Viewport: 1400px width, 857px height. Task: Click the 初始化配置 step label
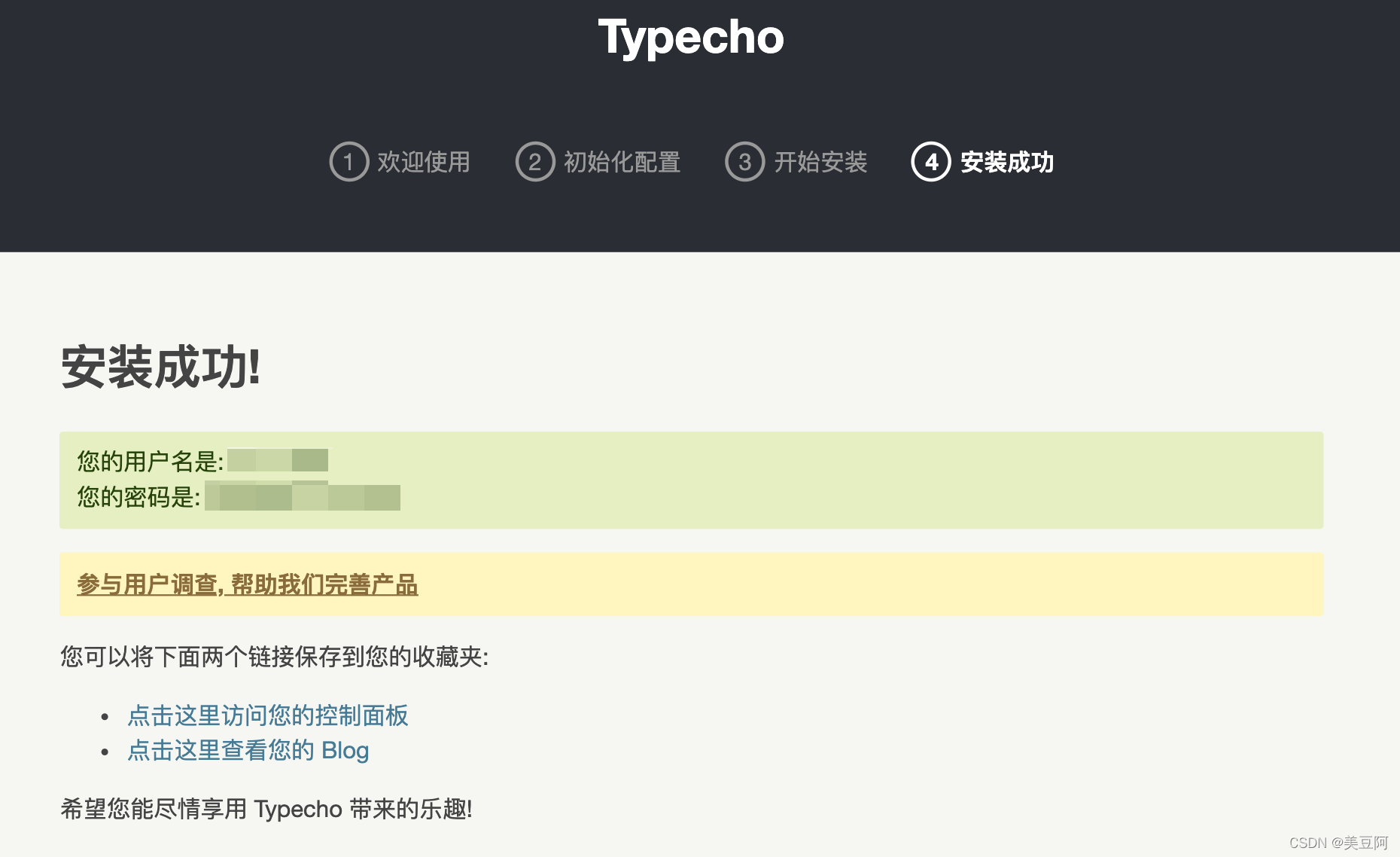point(622,162)
